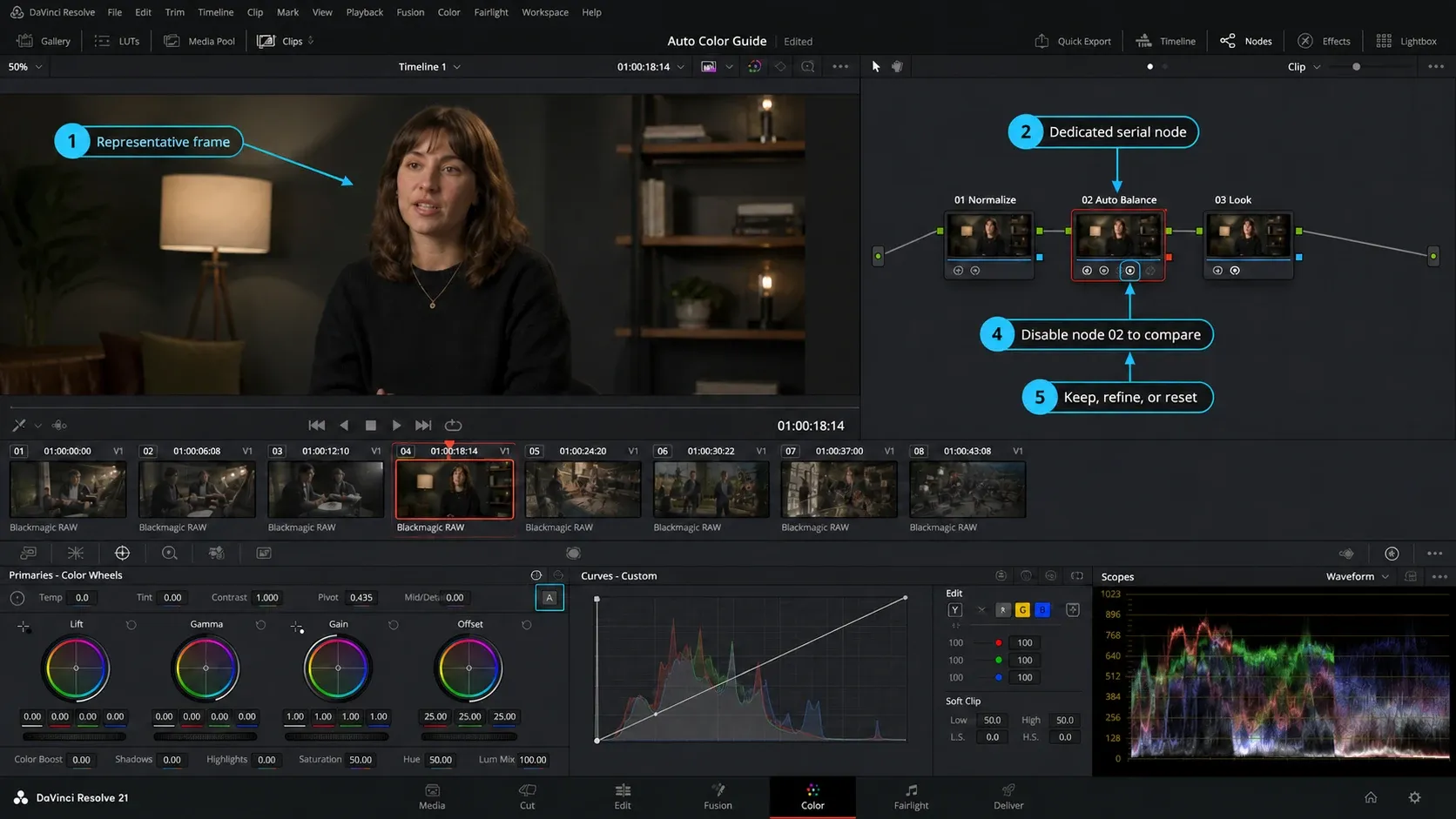Select the arrow pointer tool in node editor
1456x819 pixels.
(876, 66)
